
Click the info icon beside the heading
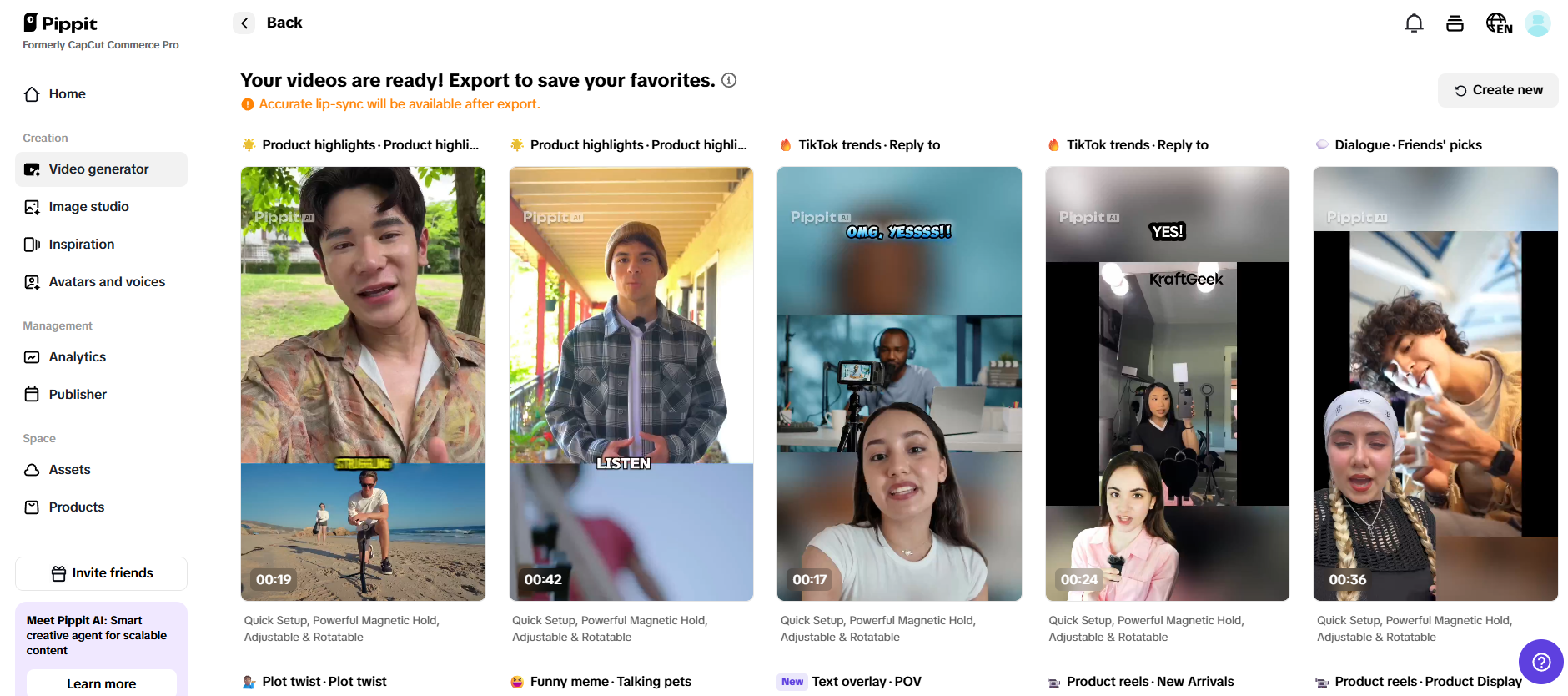click(729, 80)
